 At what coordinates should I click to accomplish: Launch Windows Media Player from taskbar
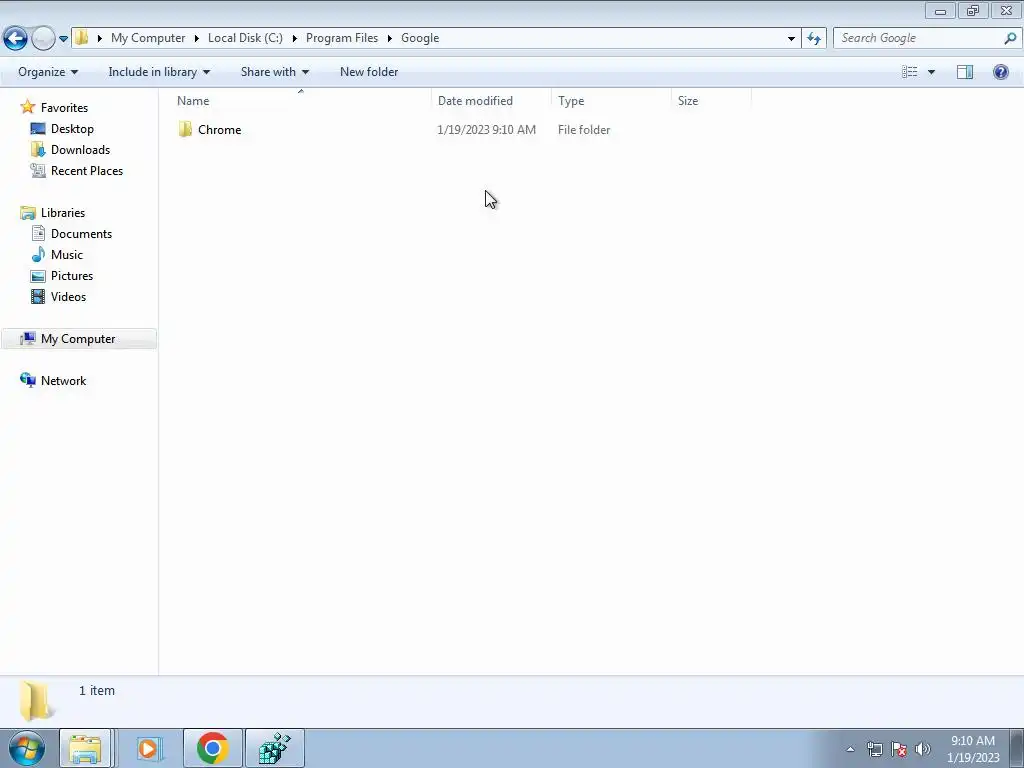(149, 748)
